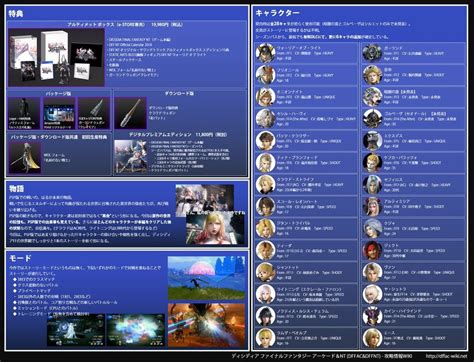Select the Golbez (ゴルベーザ) portrait

372,119
